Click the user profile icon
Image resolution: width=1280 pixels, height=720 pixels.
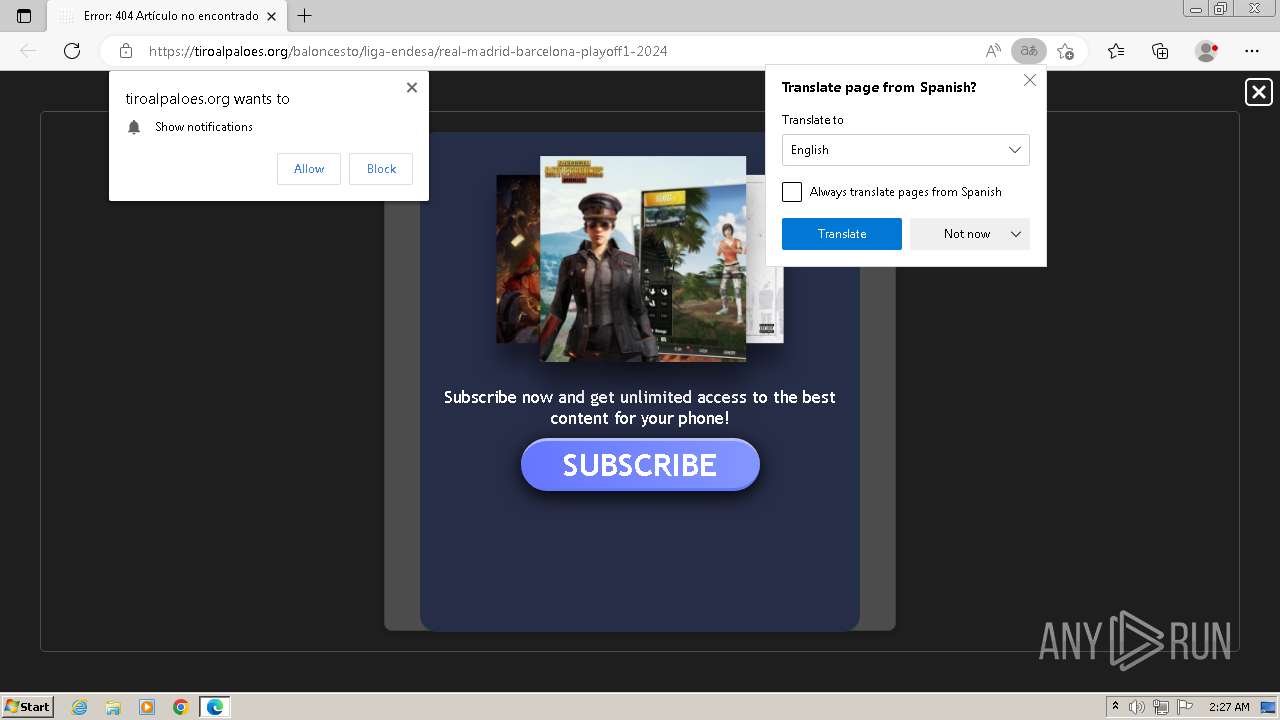1207,51
